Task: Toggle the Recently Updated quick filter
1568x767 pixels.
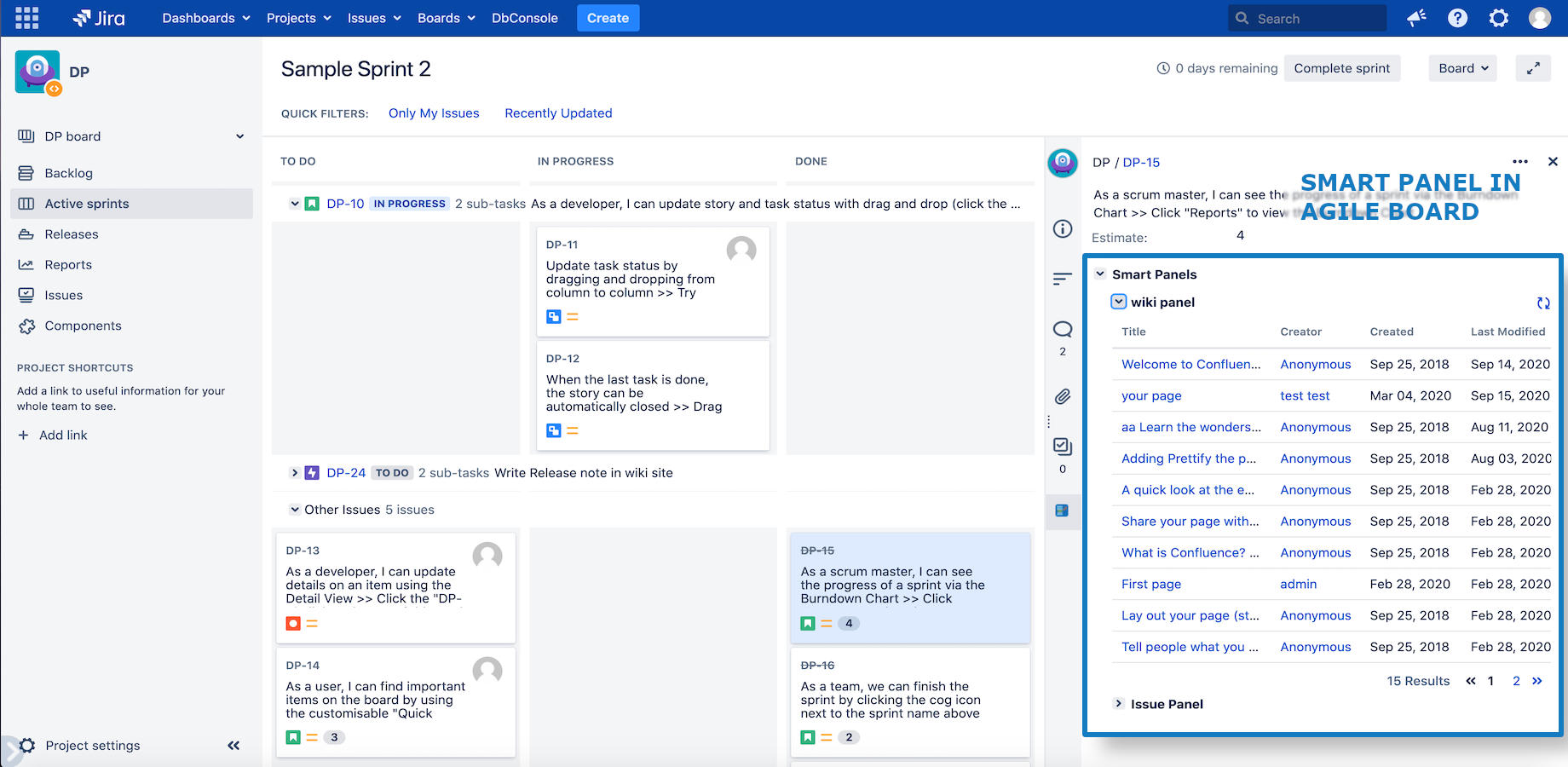Action: tap(558, 113)
